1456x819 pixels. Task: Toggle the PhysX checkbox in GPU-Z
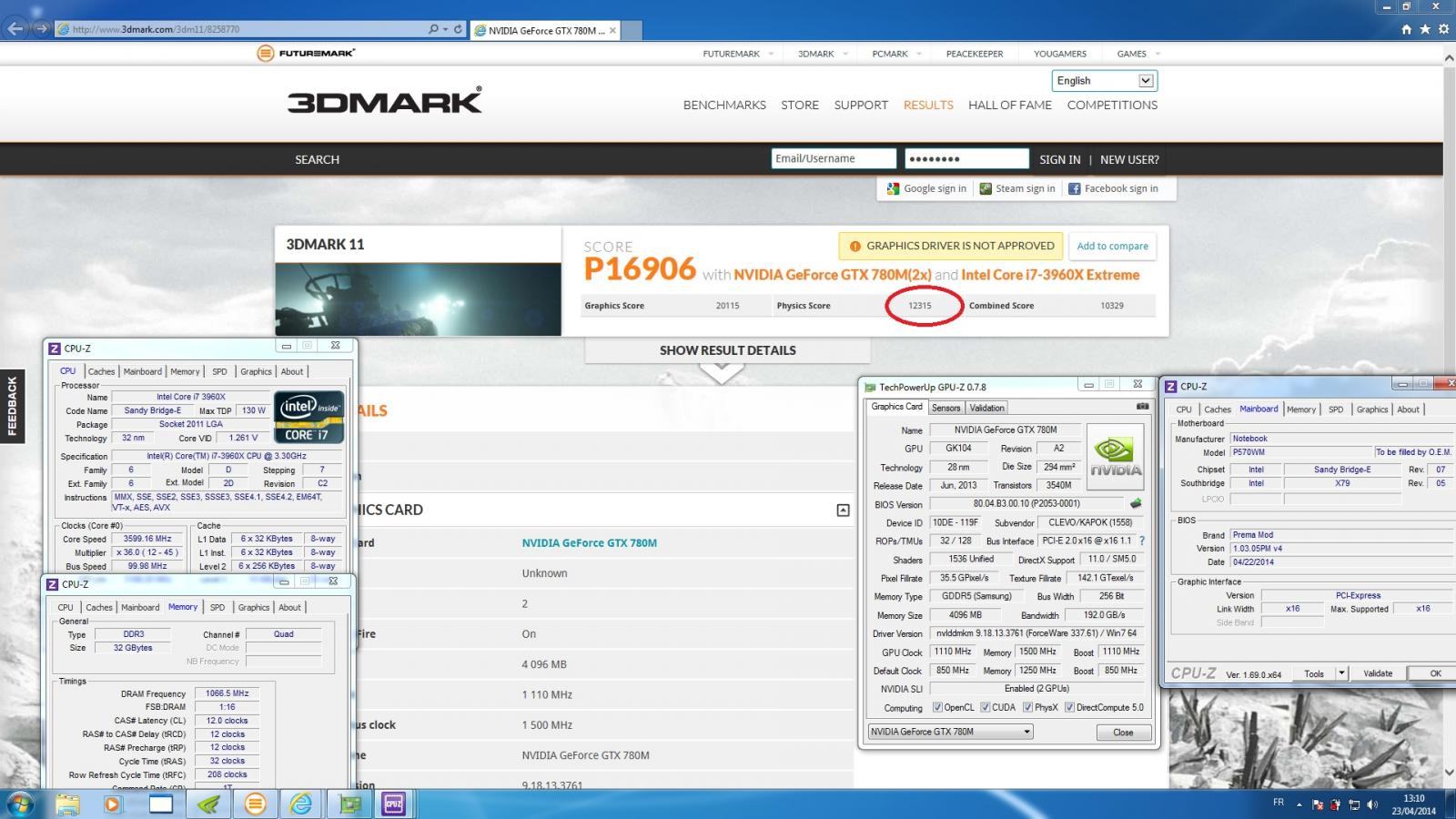coord(1027,707)
